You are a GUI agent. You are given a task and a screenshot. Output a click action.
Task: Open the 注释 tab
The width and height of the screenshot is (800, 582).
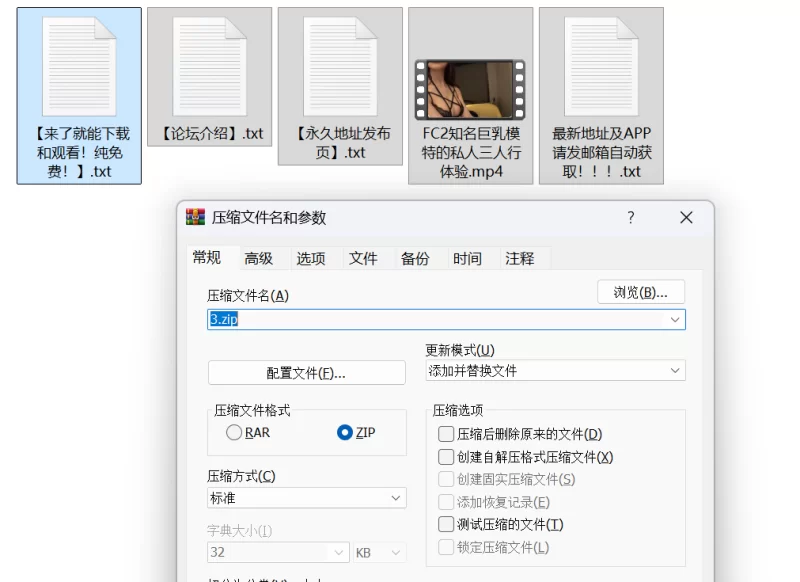pyautogui.click(x=519, y=258)
